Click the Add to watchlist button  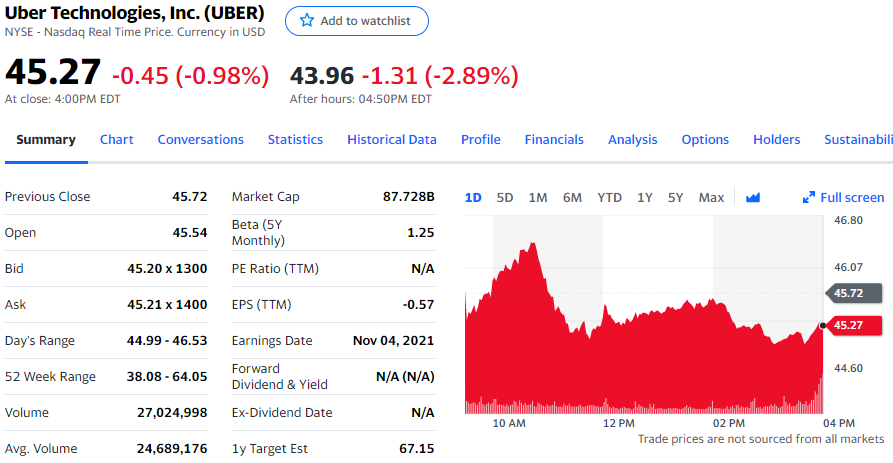pyautogui.click(x=357, y=21)
